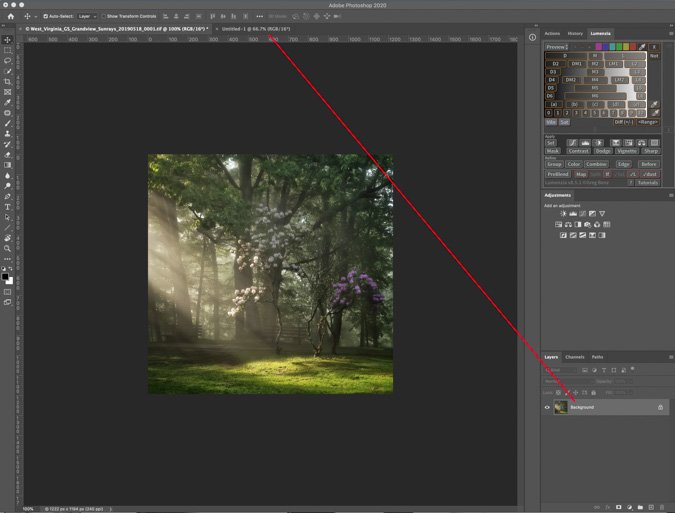
Task: Select the Eyedropper tool in the toolbar
Action: coord(7,102)
